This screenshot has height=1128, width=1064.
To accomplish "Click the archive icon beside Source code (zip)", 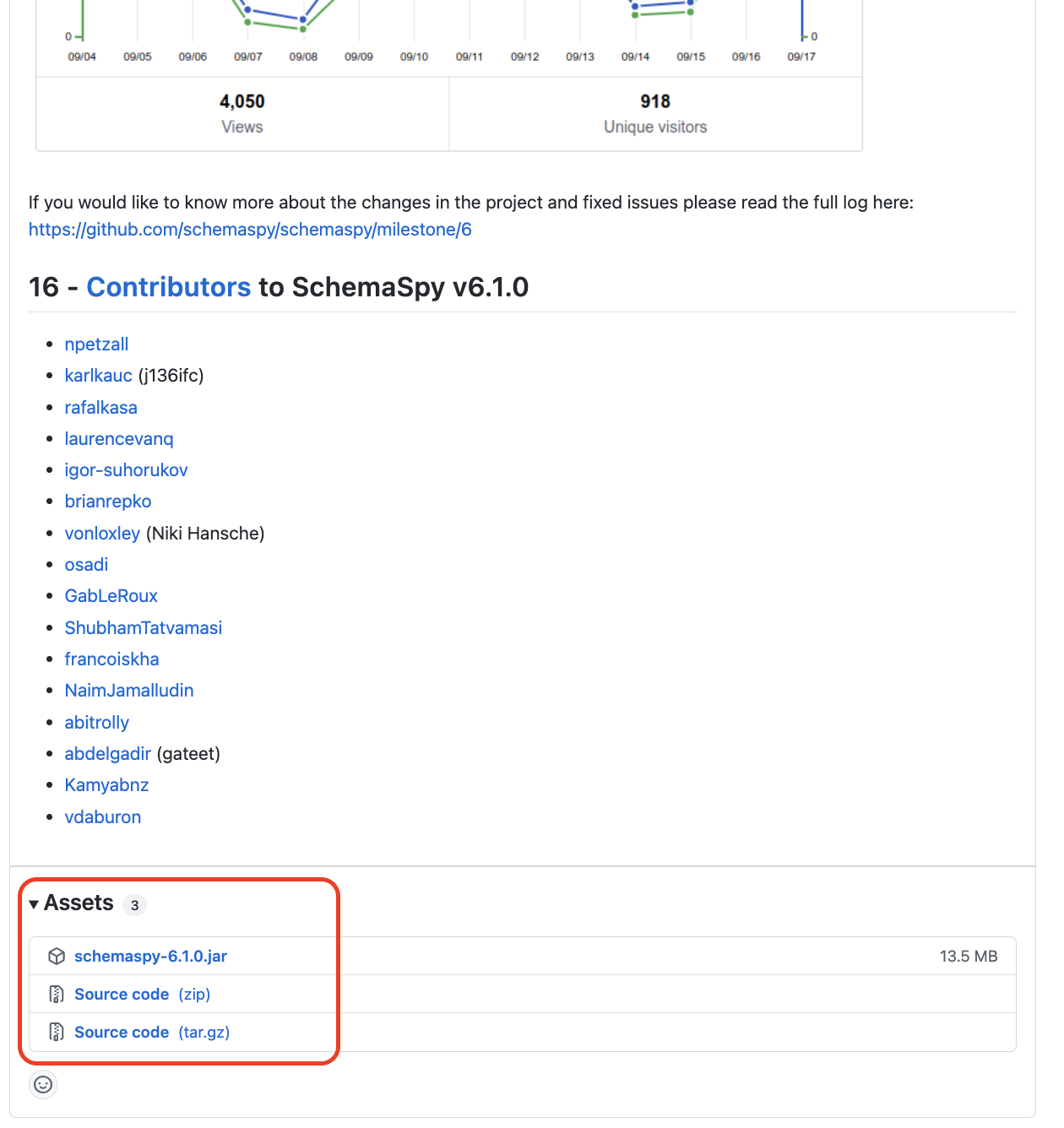I will point(57,995).
